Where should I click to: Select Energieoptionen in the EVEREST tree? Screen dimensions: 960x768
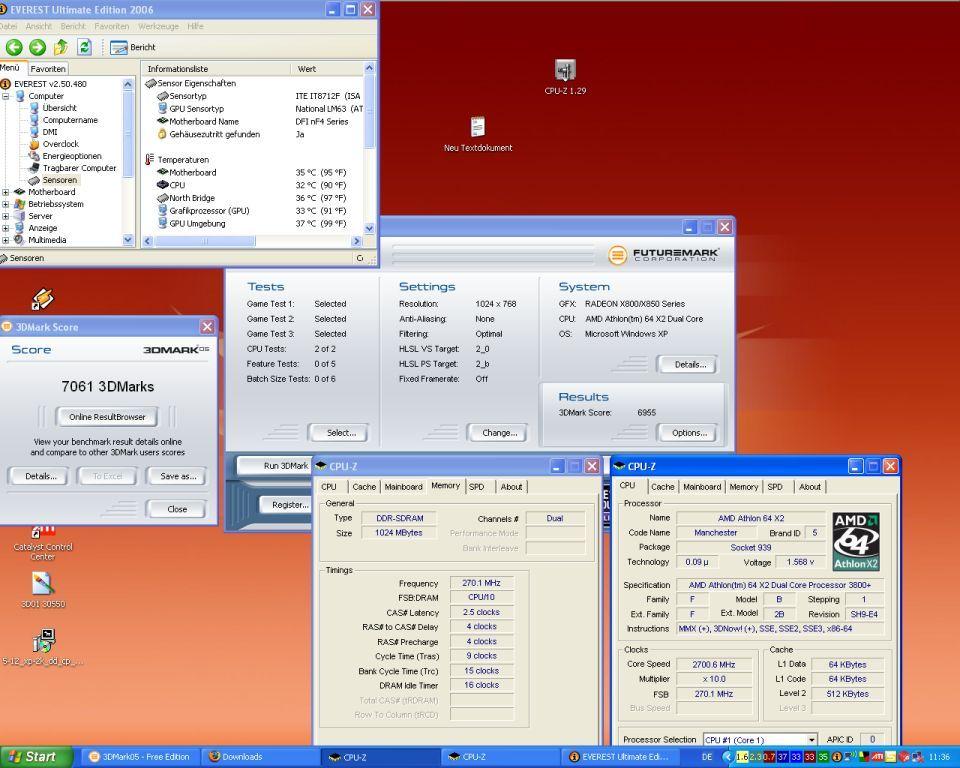pyautogui.click(x=72, y=156)
